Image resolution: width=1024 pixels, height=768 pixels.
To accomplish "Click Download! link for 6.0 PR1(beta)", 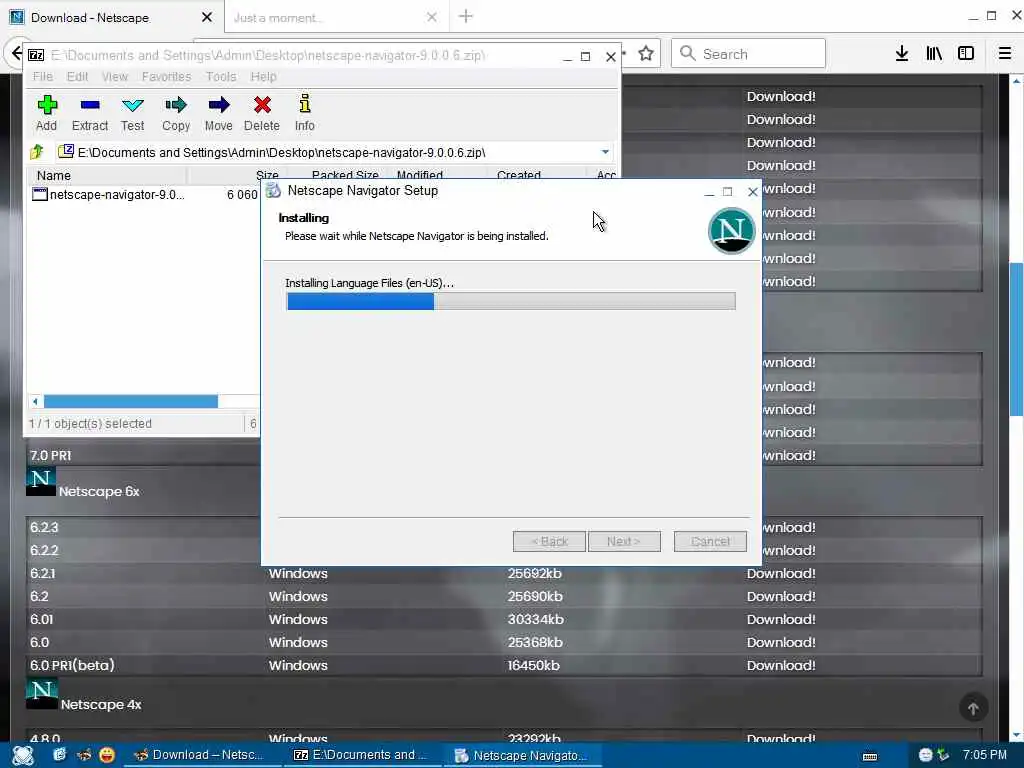I will pos(781,665).
